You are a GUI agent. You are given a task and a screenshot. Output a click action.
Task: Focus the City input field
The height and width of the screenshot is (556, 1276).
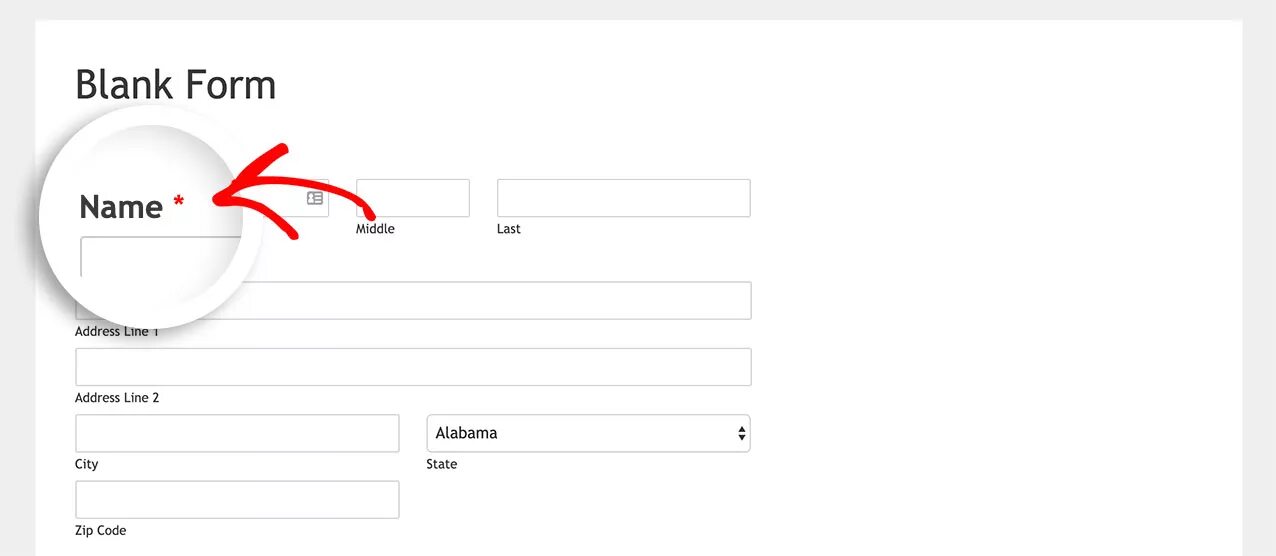click(x=237, y=433)
